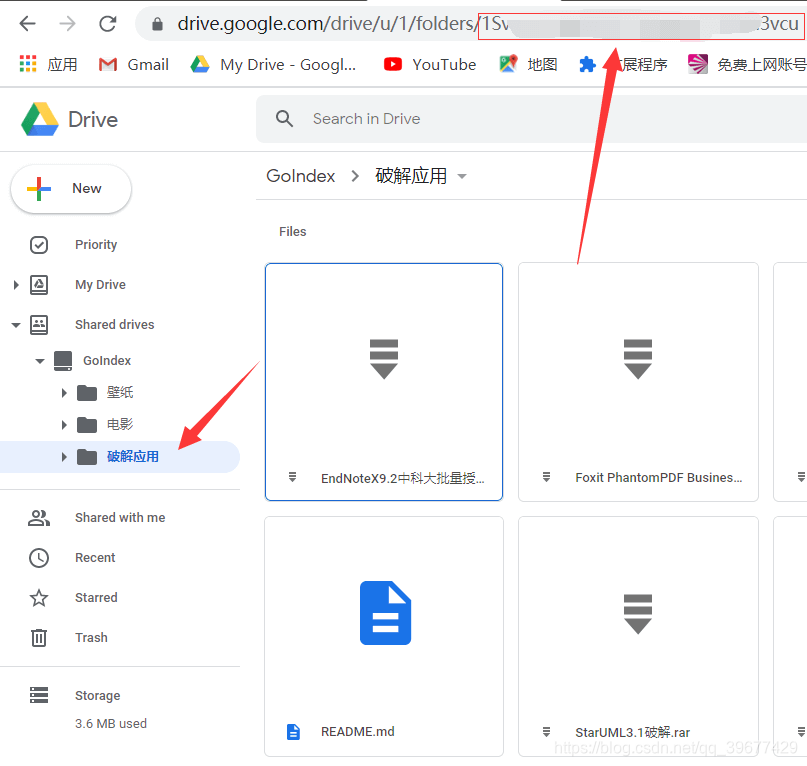This screenshot has height=766, width=807.
Task: Select the GoIndex shared drive
Action: point(107,360)
